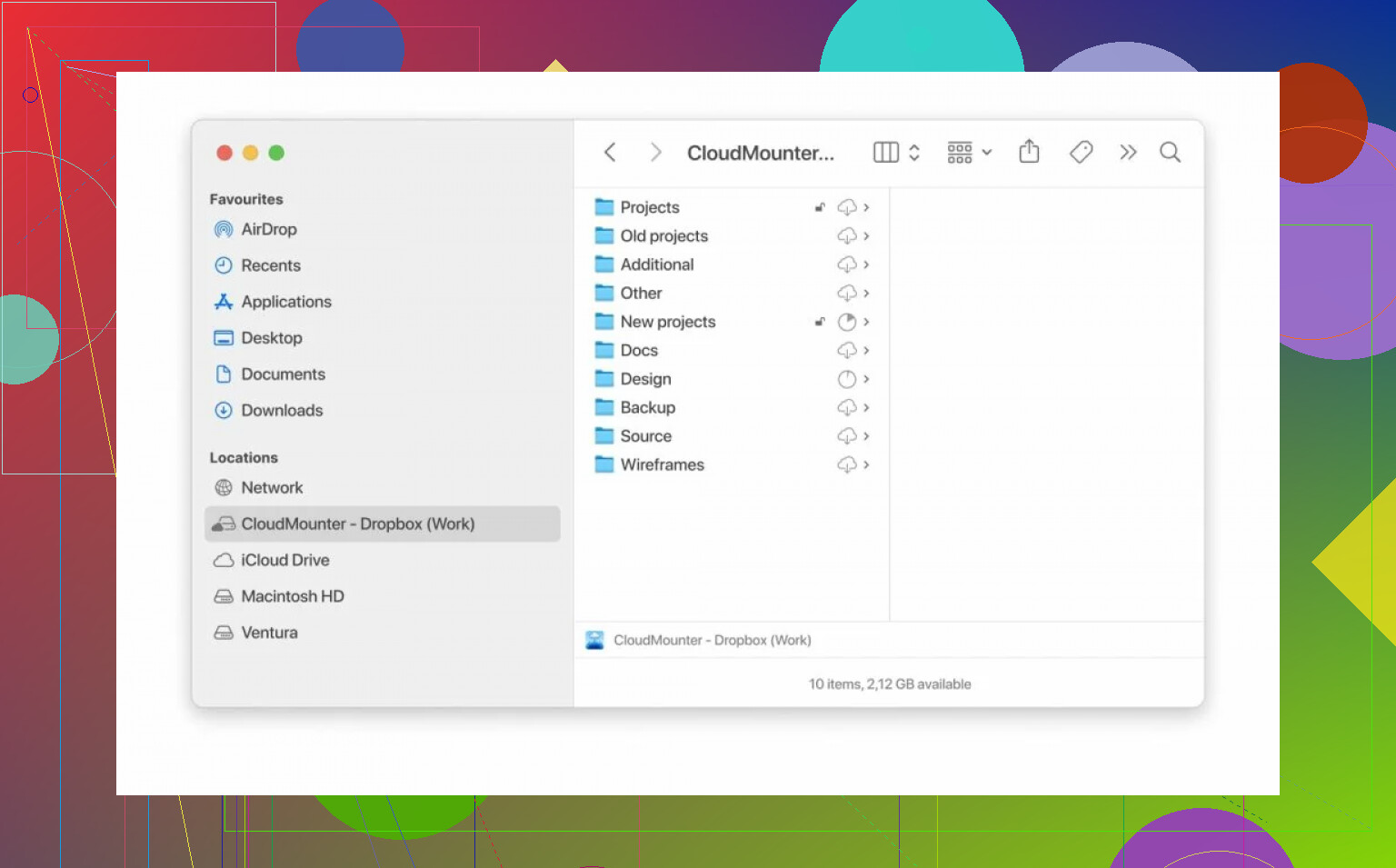Click CloudMounter path bar item
The width and height of the screenshot is (1396, 868).
point(711,640)
